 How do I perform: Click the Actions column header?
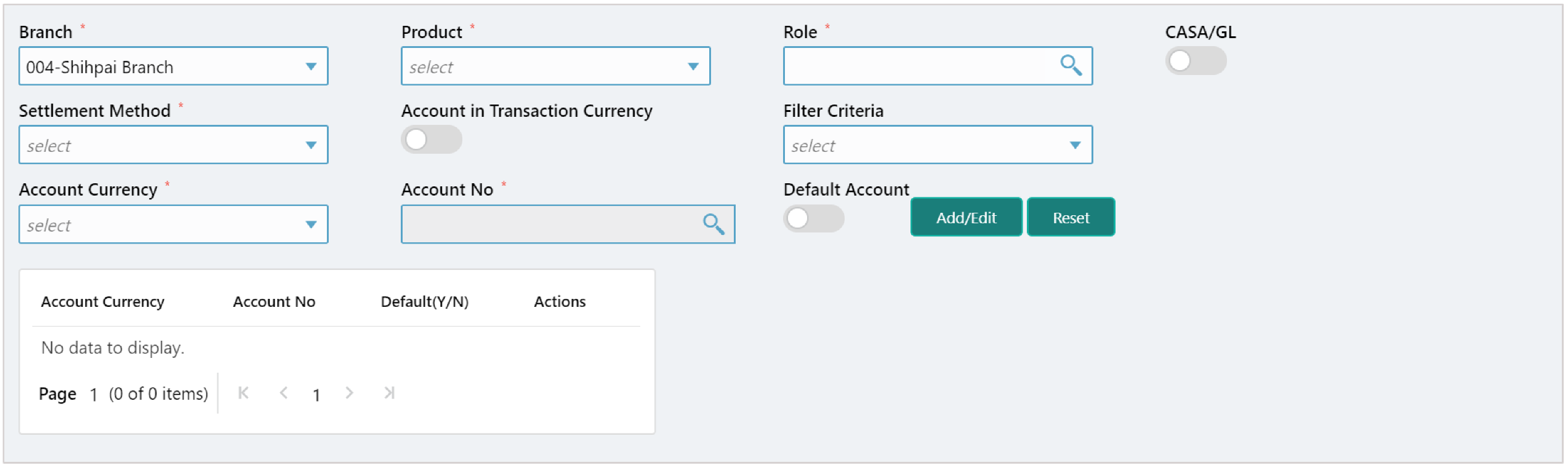click(x=560, y=302)
